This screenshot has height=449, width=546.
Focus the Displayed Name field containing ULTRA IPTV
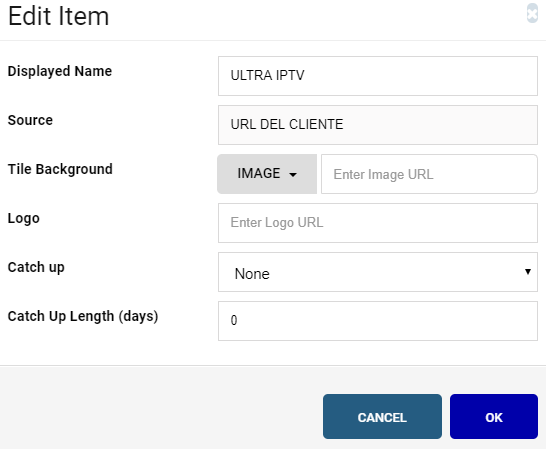point(378,76)
